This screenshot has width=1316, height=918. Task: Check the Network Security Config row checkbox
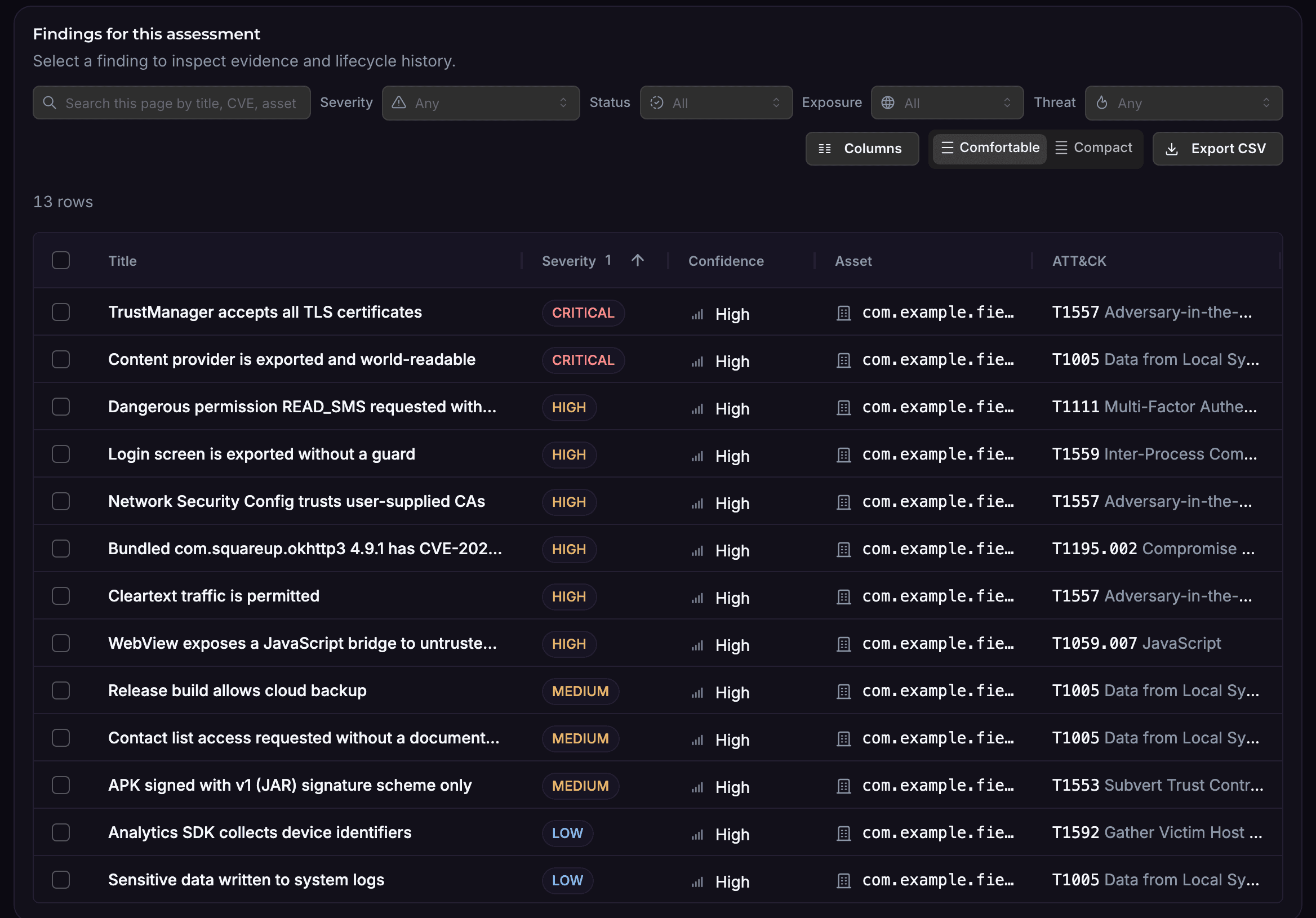click(x=61, y=501)
